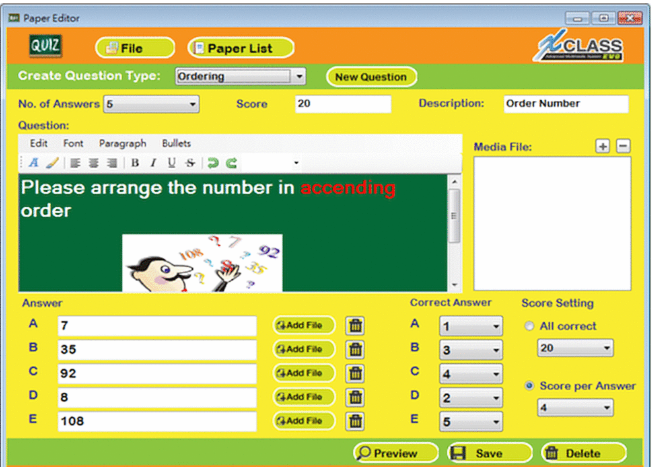
Task: Click the File button
Action: click(x=135, y=48)
